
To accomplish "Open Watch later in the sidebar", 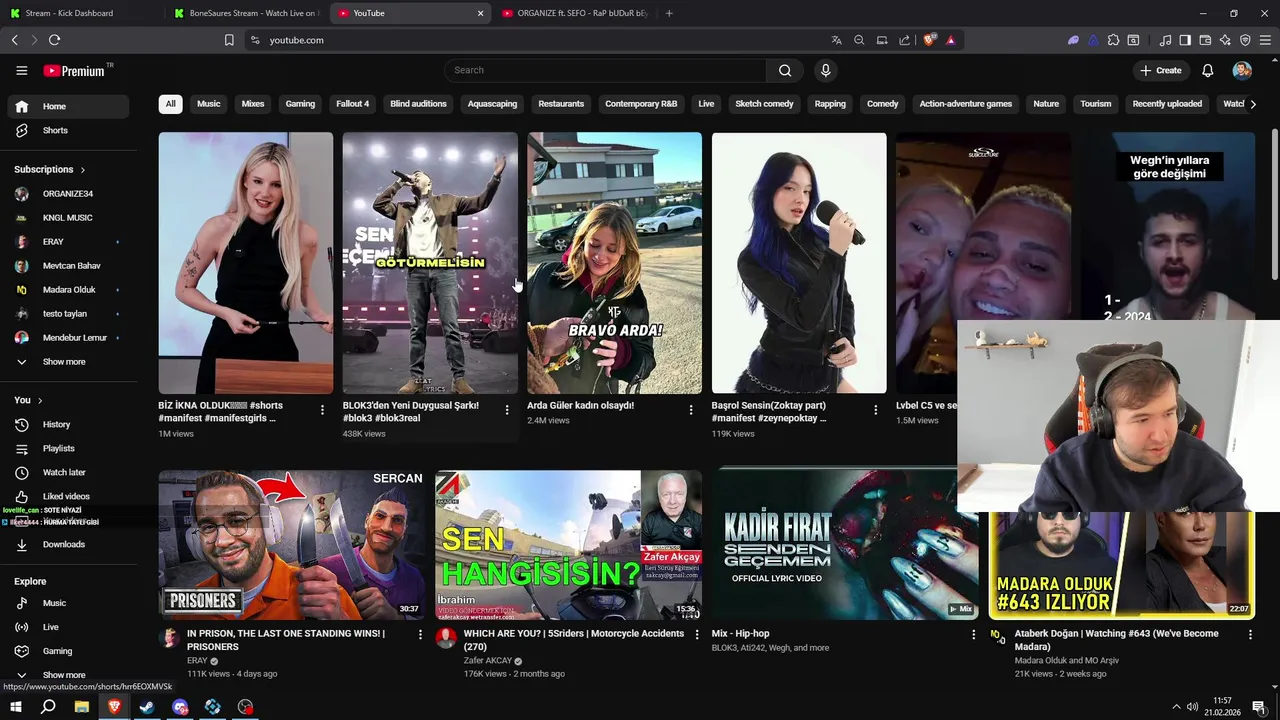I will pyautogui.click(x=68, y=472).
